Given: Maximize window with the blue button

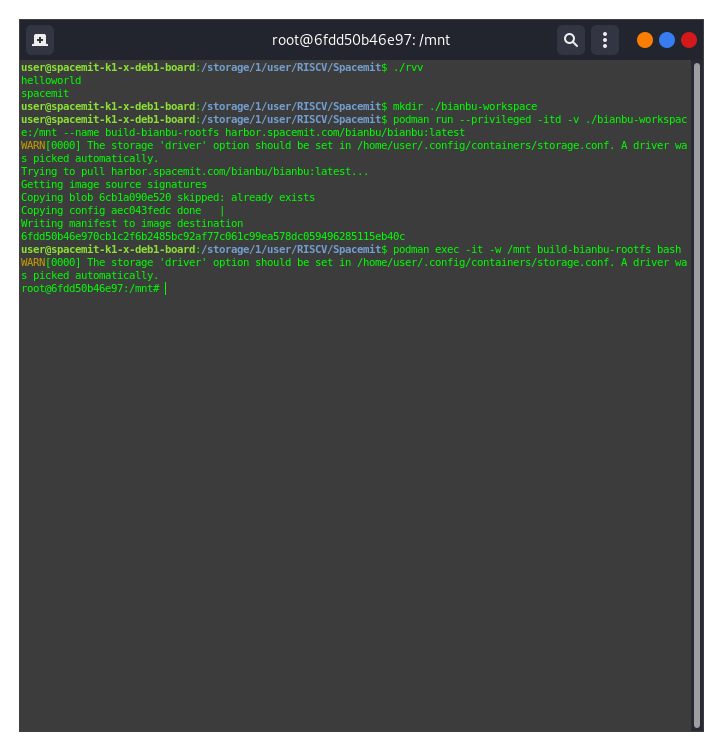Looking at the screenshot, I should click(x=667, y=40).
